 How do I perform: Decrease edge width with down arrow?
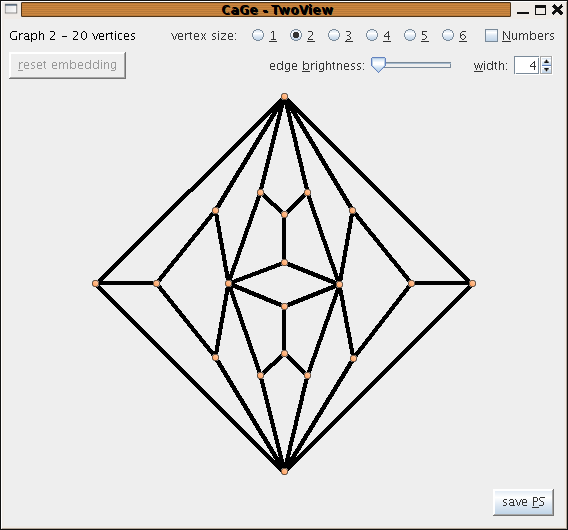(546, 70)
